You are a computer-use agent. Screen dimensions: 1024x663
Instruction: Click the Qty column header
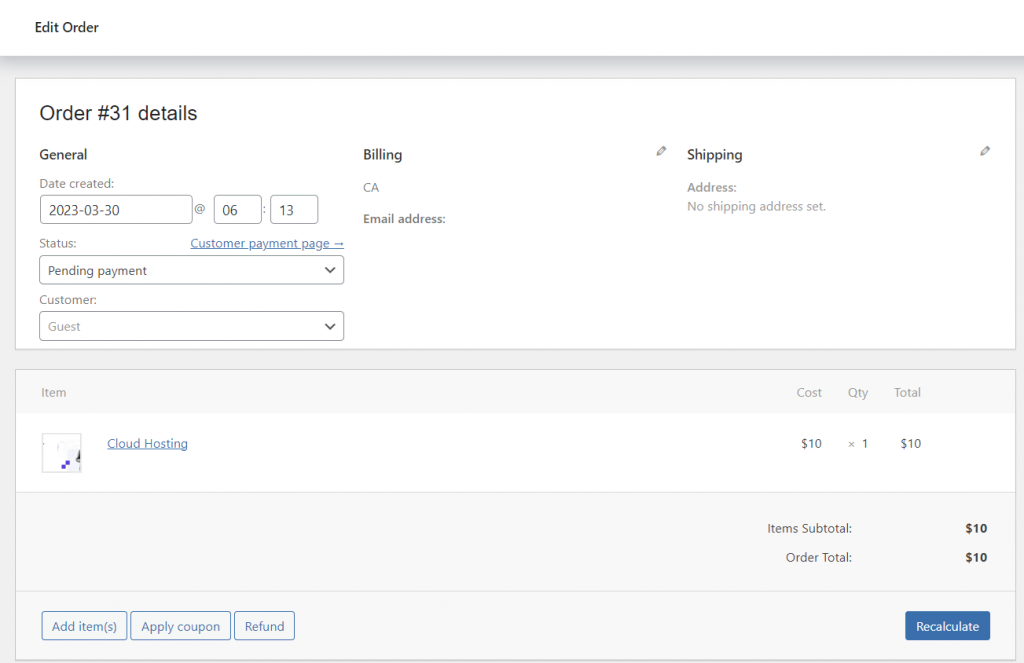click(x=857, y=393)
